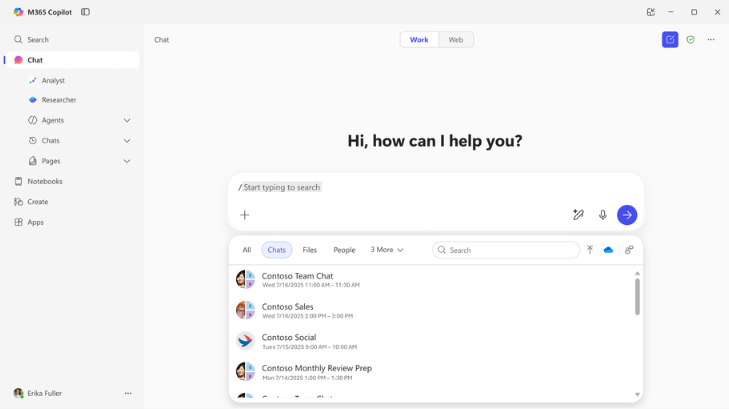Select the Contoso Sales chat
Screen dimensions: 729x409
pyautogui.click(x=432, y=310)
